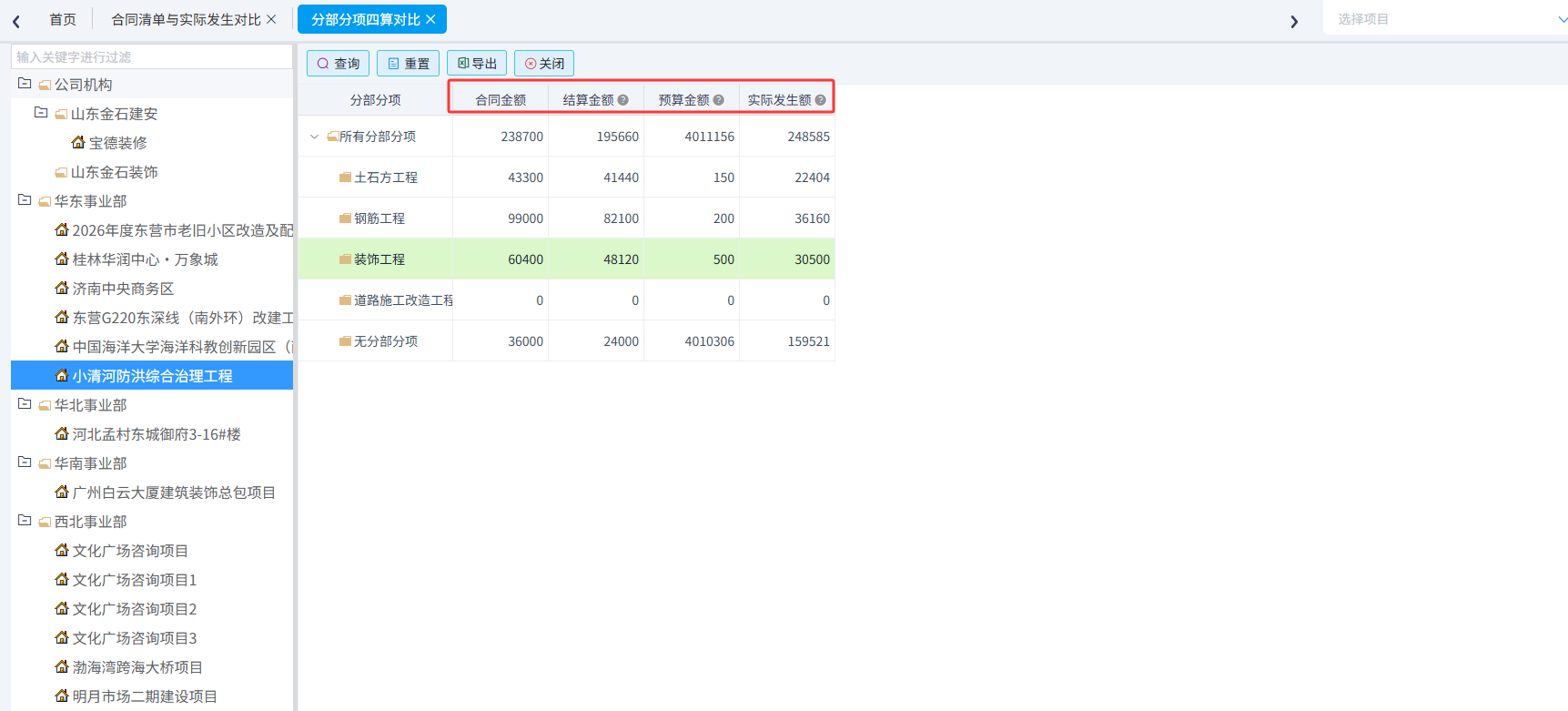Switch to the 首页 tab
This screenshot has width=1568, height=711.
(x=63, y=19)
